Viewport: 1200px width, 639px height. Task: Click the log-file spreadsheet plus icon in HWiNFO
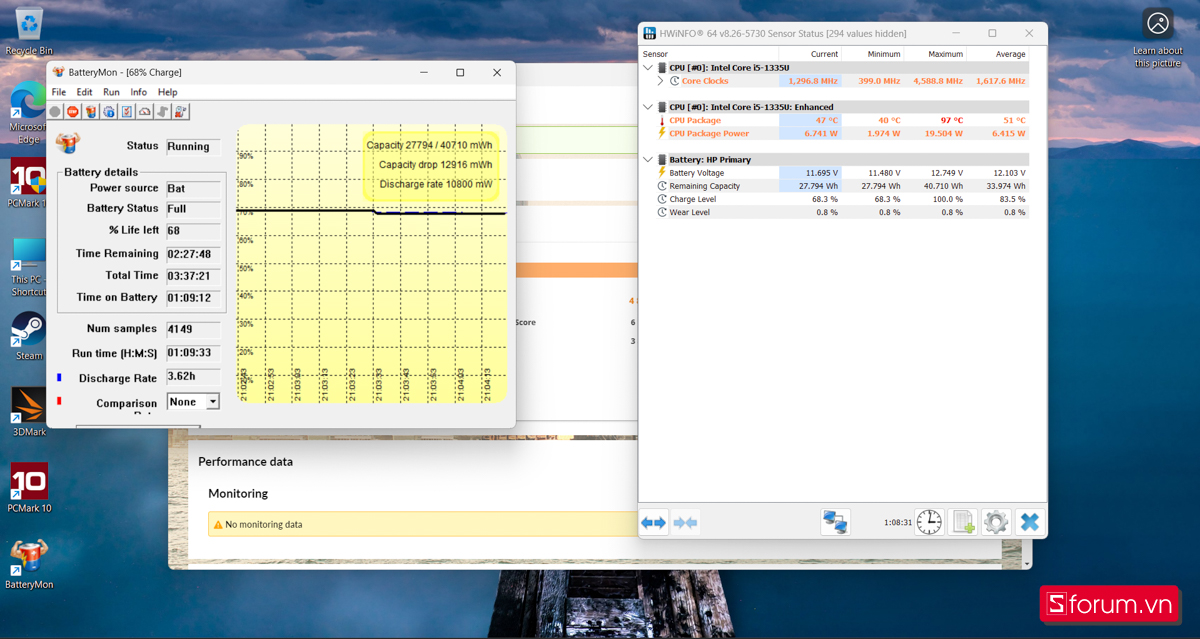point(963,522)
